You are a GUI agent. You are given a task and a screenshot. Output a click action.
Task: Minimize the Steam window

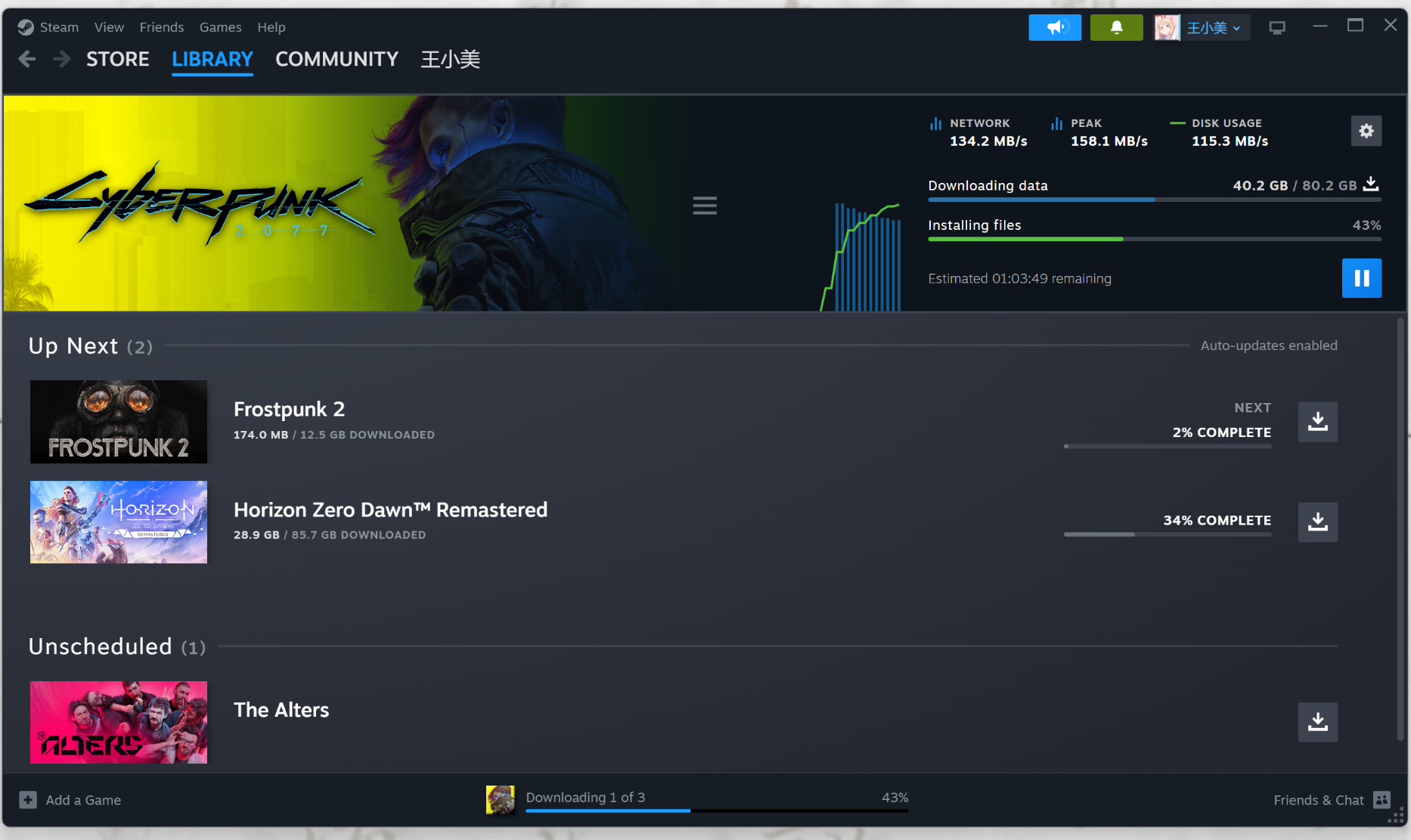(1320, 26)
